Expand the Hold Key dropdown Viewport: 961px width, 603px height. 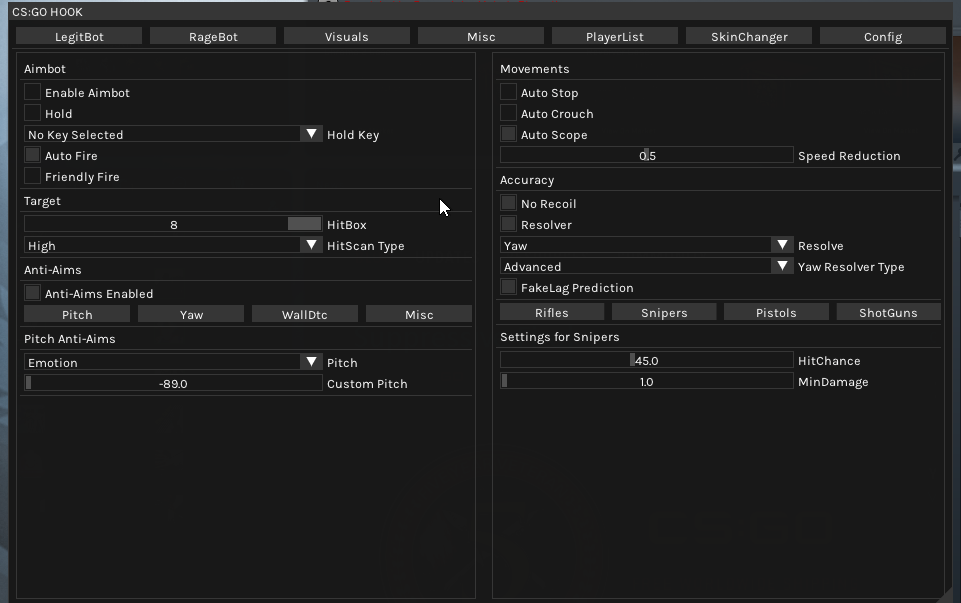tap(173, 134)
